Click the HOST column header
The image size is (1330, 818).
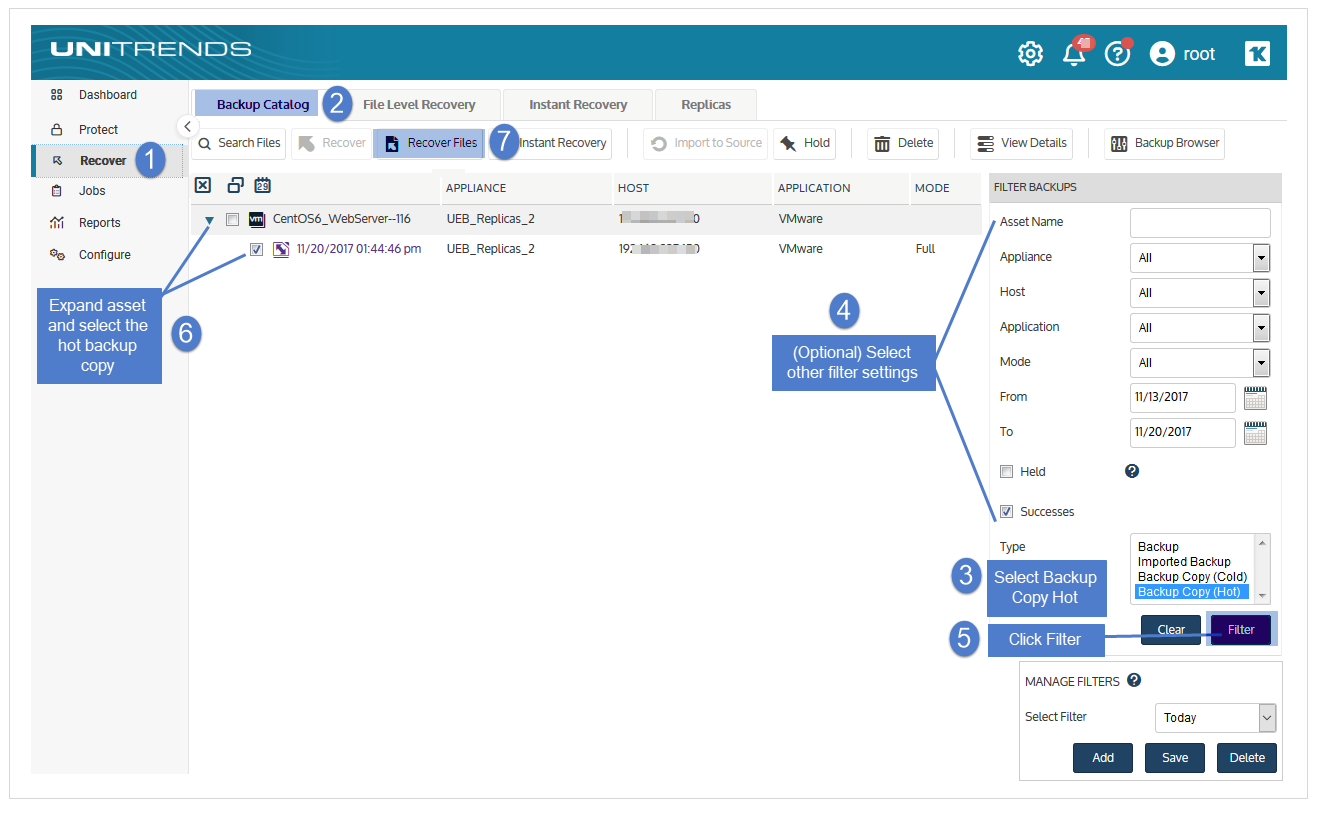[x=633, y=188]
